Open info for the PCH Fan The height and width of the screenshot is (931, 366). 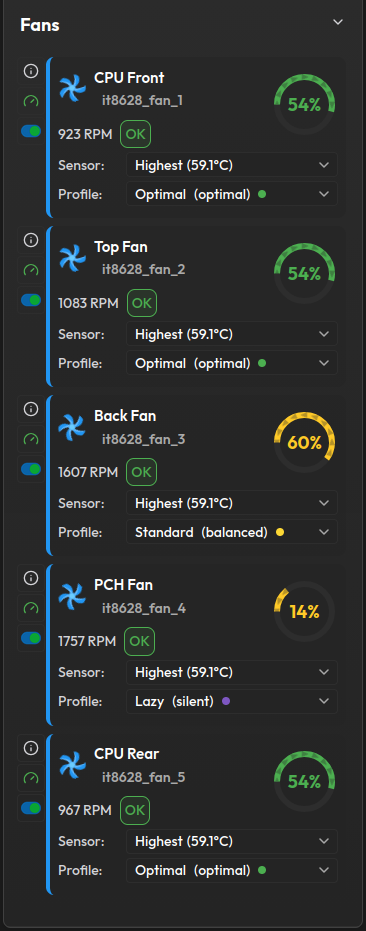[30, 578]
